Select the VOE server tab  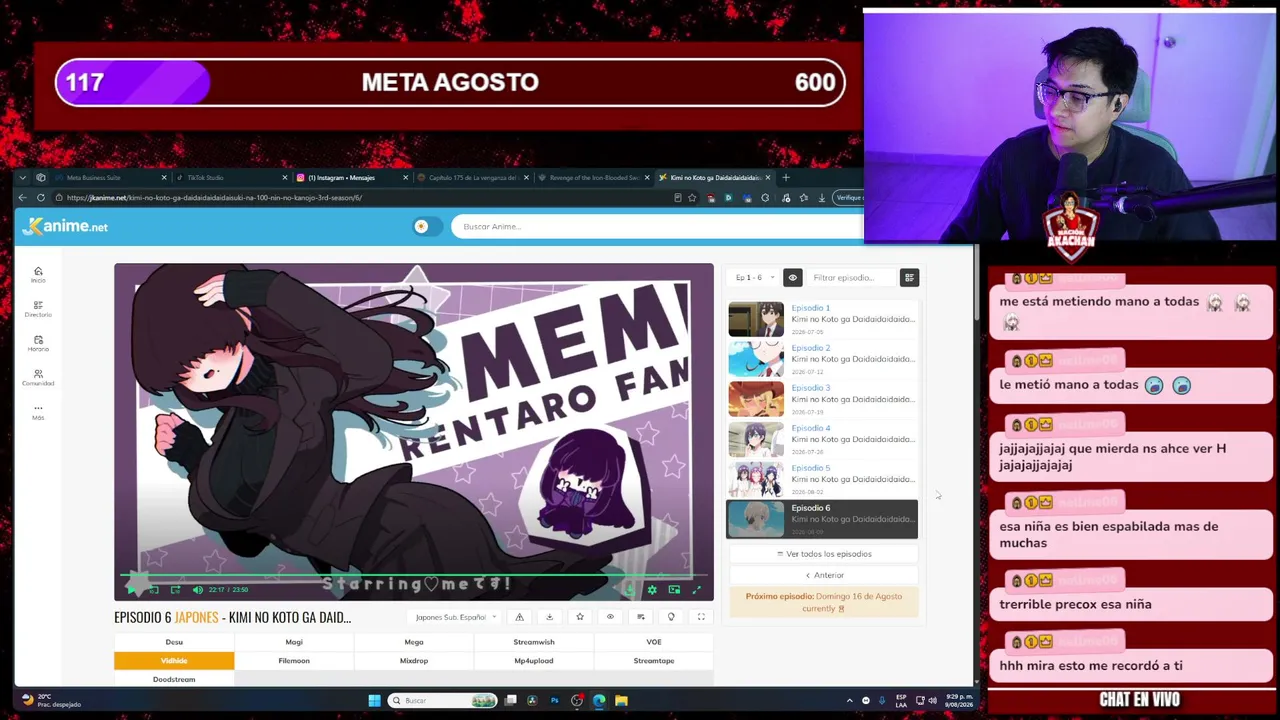[654, 642]
